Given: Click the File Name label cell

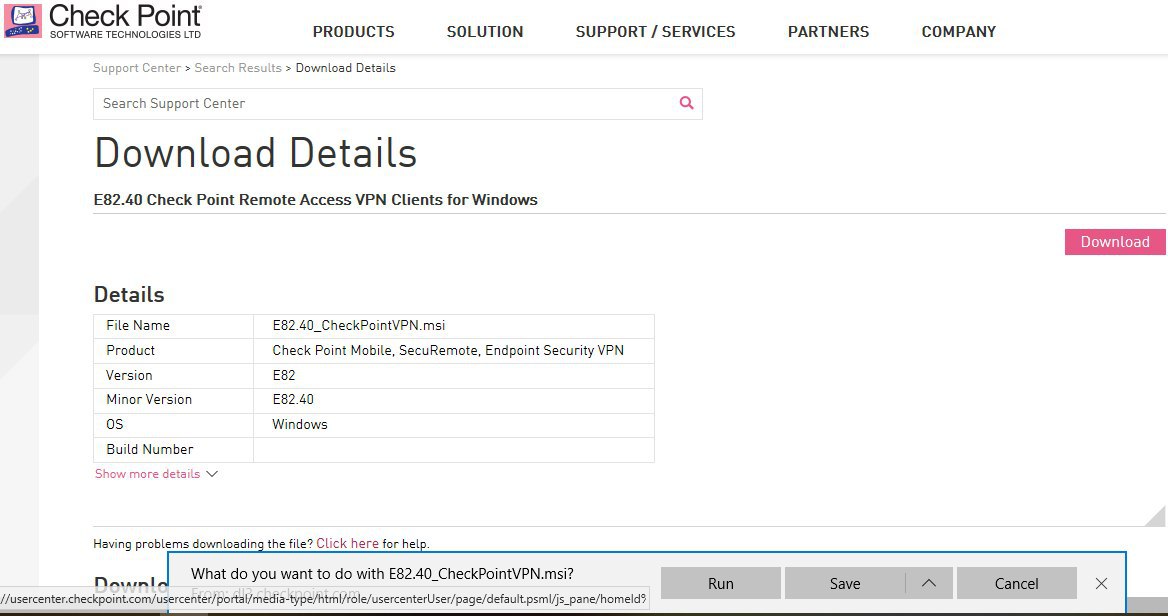Looking at the screenshot, I should (174, 326).
